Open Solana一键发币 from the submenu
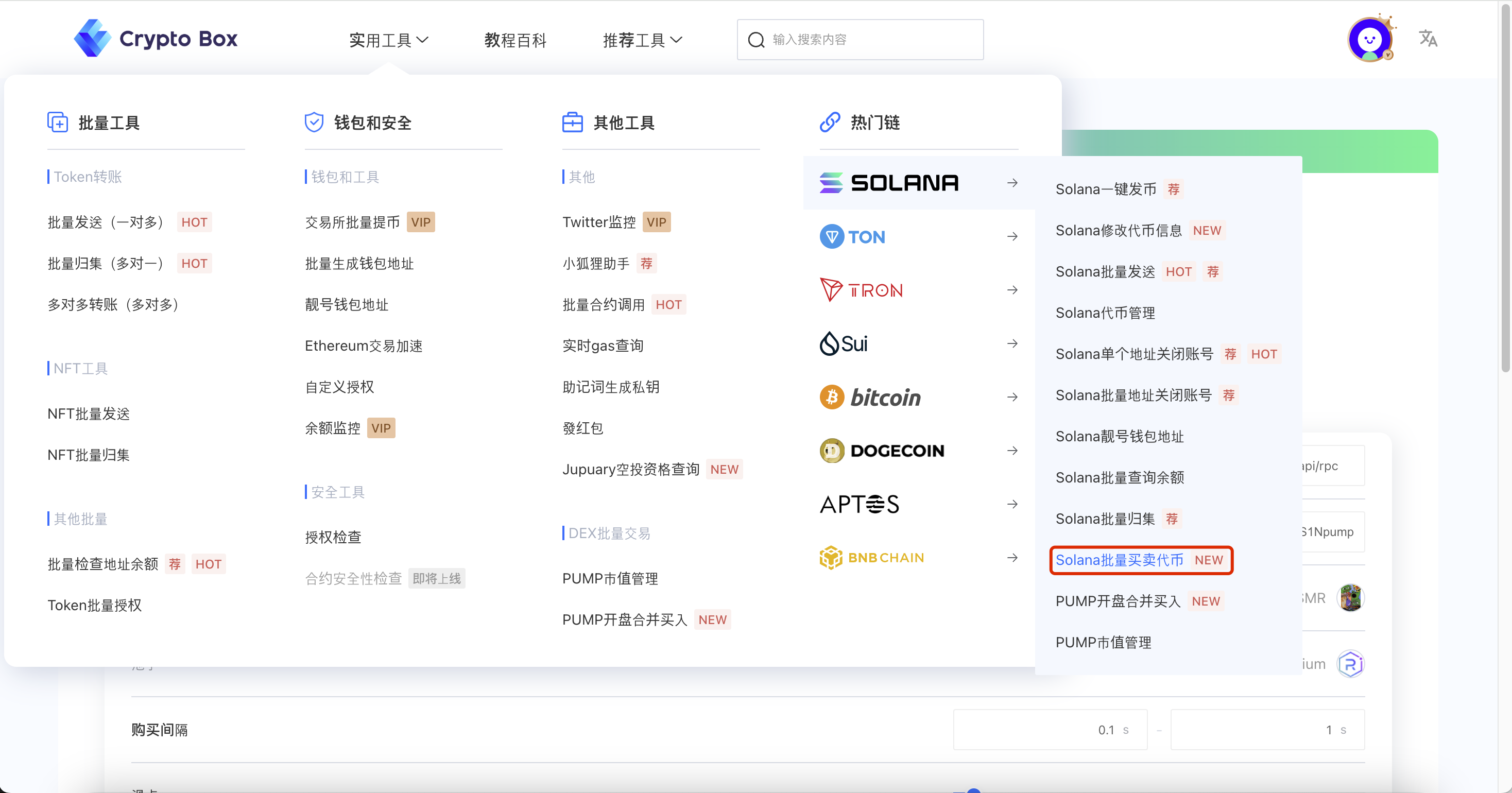The height and width of the screenshot is (793, 1512). (1106, 189)
